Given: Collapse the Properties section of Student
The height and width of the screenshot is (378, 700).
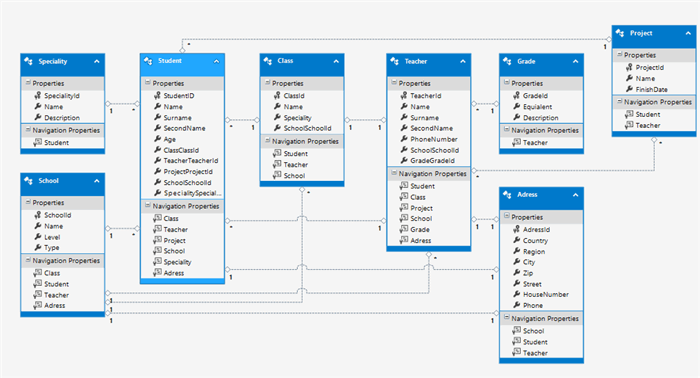Looking at the screenshot, I should [148, 83].
